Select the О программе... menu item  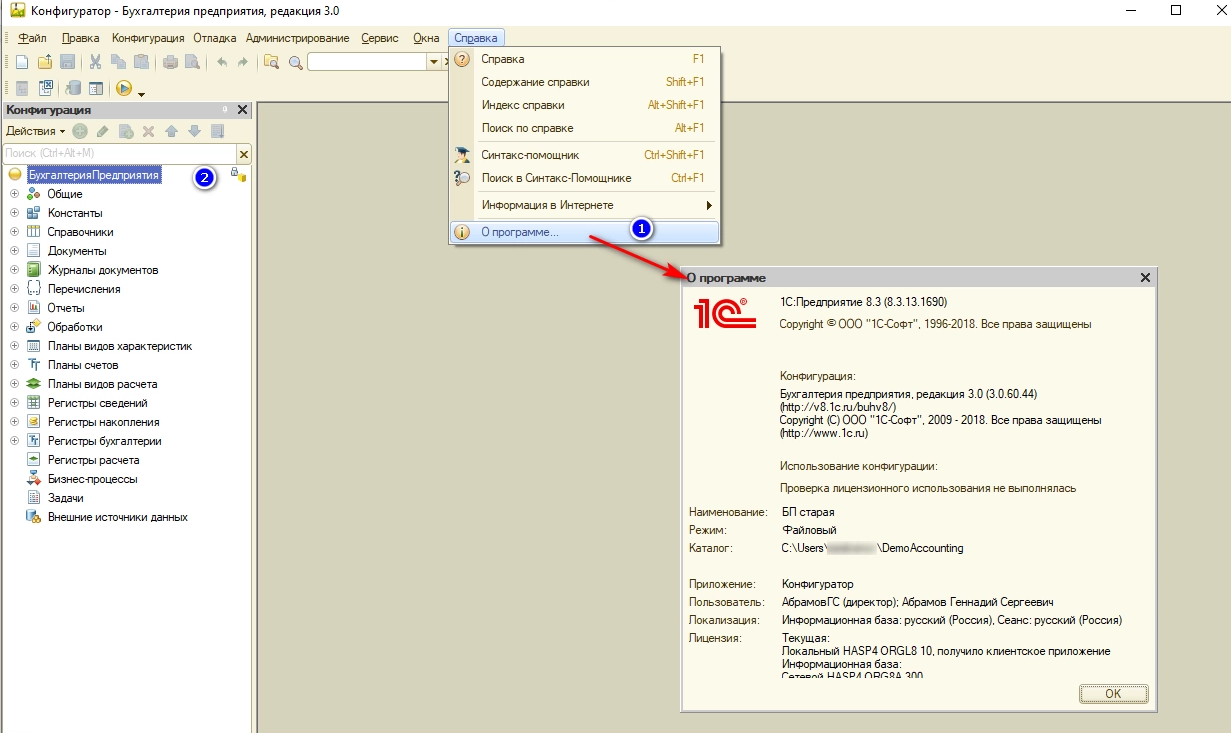[x=584, y=232]
